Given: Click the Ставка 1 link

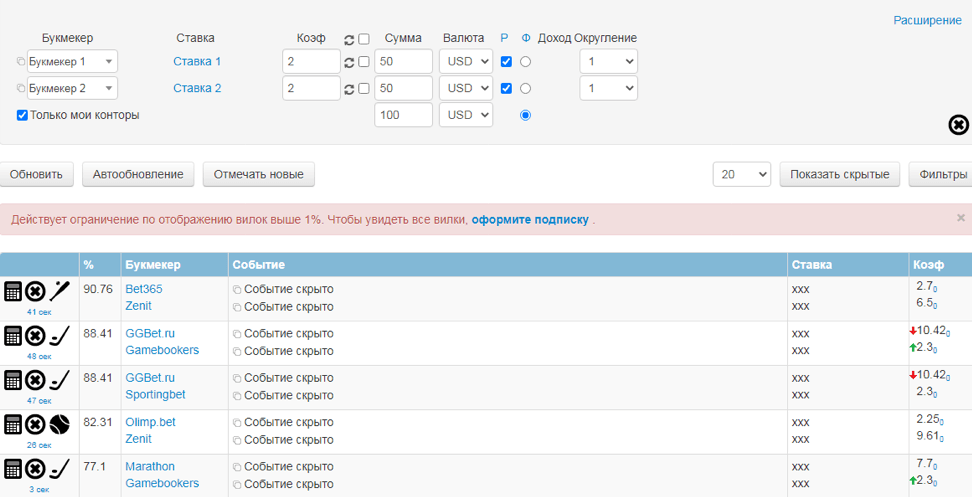Looking at the screenshot, I should tap(197, 61).
